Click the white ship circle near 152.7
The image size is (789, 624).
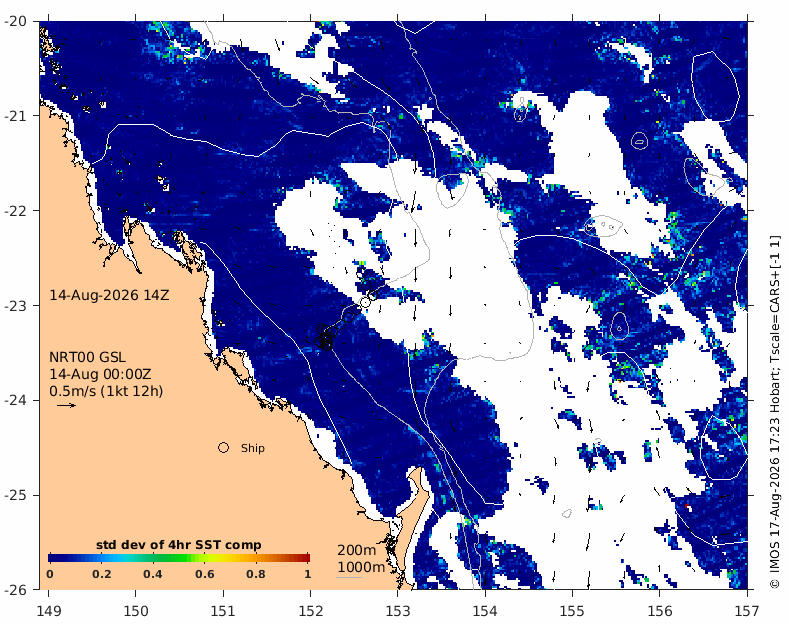tap(365, 302)
